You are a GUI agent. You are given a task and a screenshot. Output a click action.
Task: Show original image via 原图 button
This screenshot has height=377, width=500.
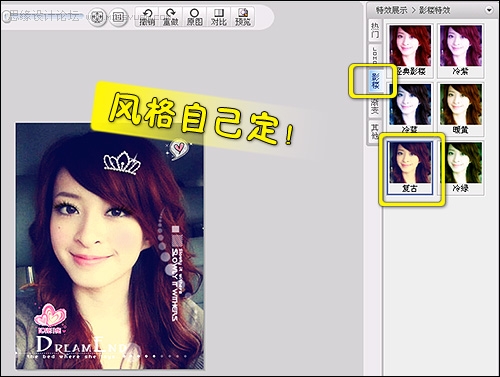[195, 17]
